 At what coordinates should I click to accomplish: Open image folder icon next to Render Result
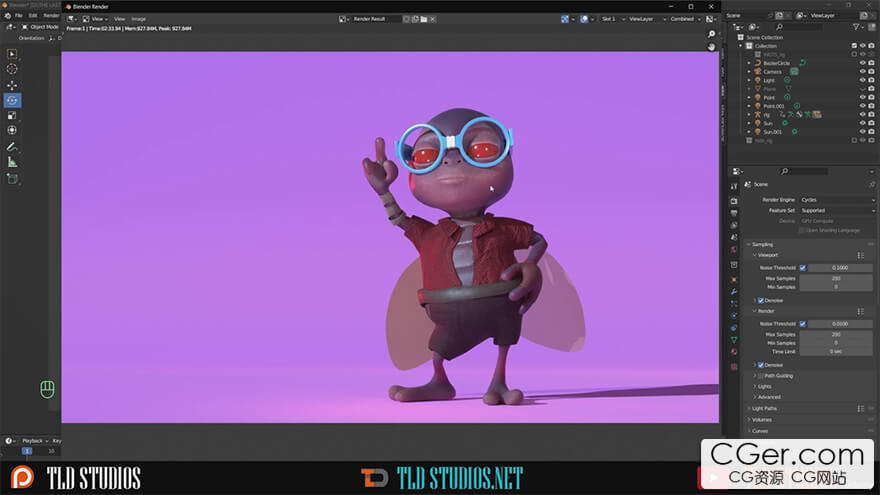[424, 19]
